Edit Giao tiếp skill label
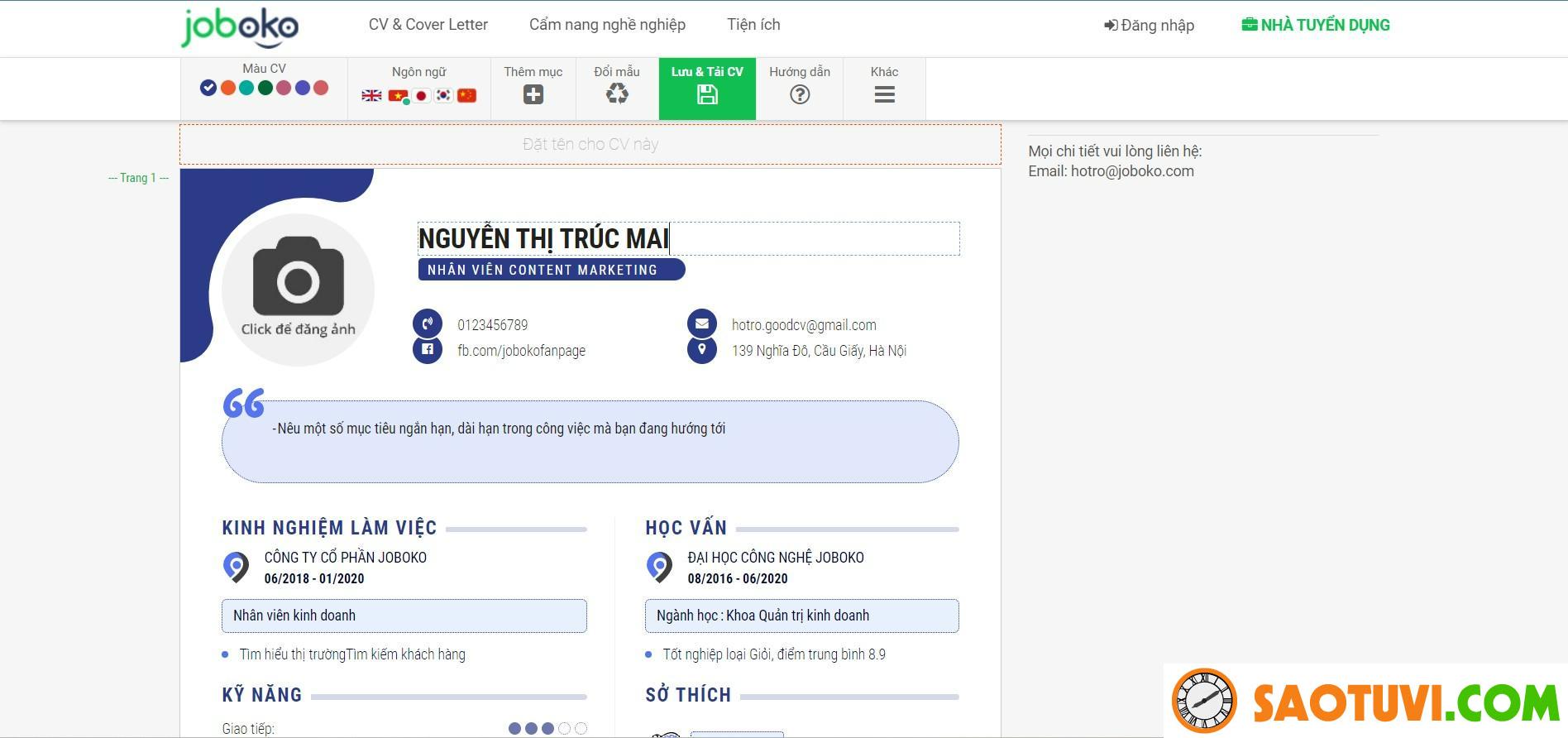This screenshot has height=738, width=1568. tap(248, 729)
